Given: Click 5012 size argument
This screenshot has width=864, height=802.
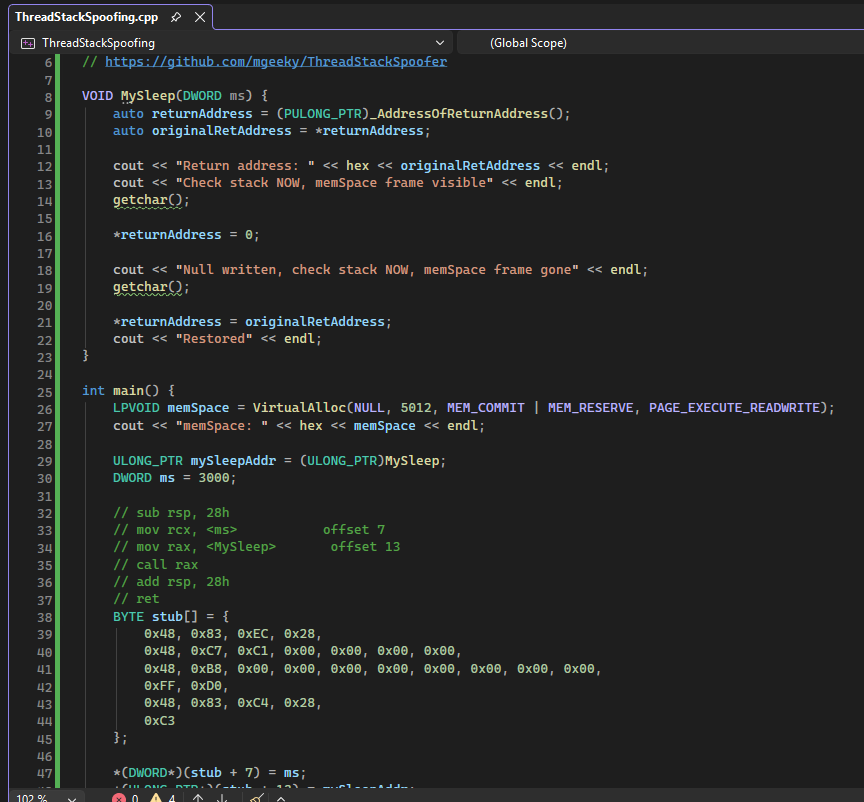Looking at the screenshot, I should click(415, 408).
